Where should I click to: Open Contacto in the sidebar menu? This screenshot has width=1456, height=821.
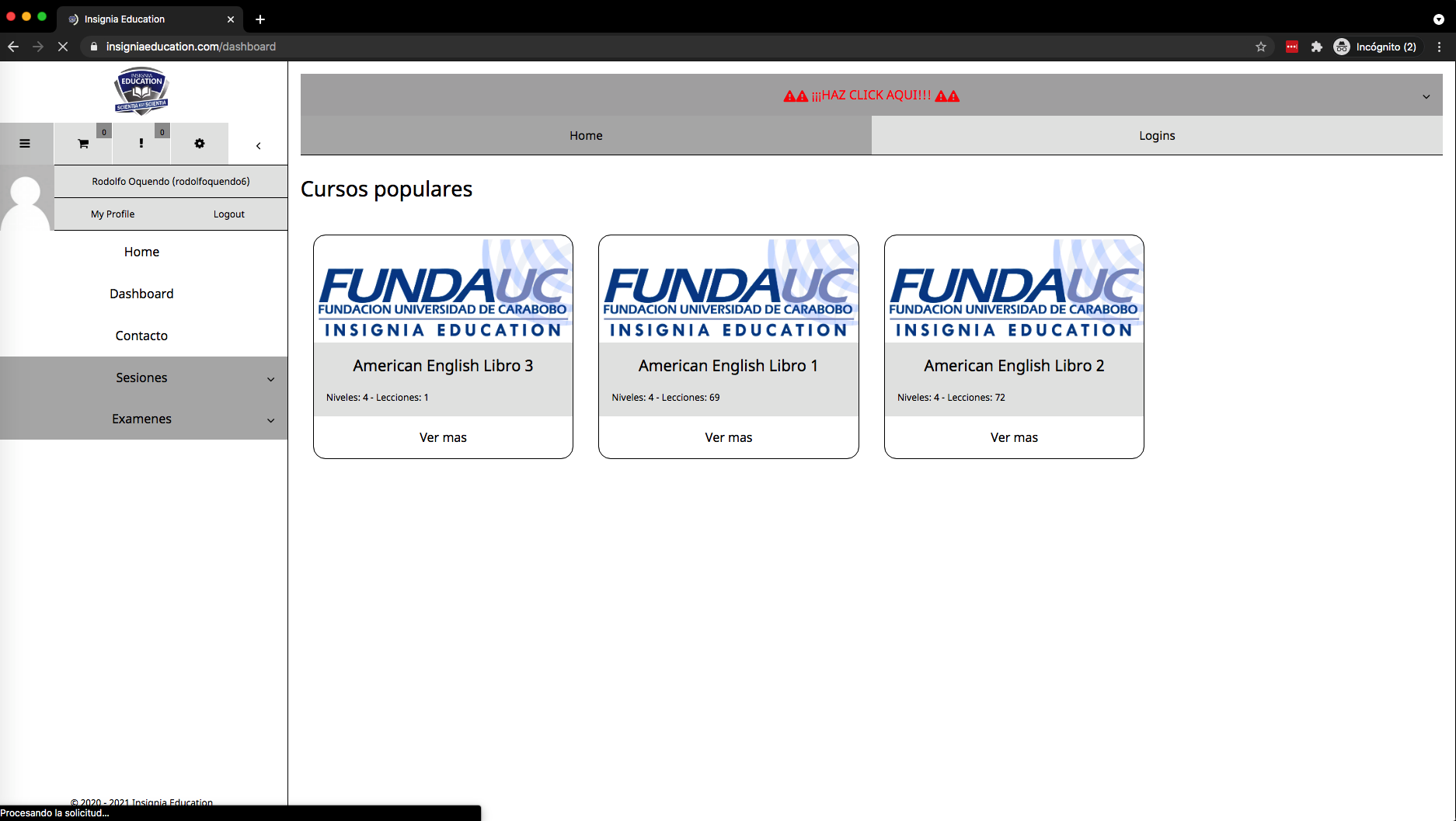[x=141, y=336]
